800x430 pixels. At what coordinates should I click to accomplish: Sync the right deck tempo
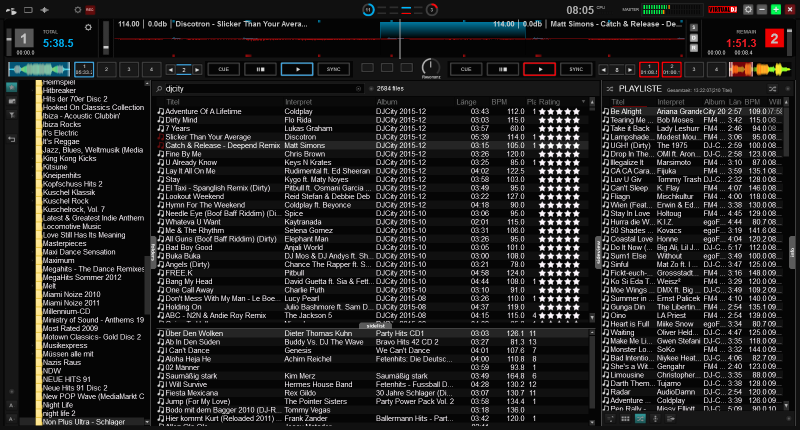[x=576, y=69]
